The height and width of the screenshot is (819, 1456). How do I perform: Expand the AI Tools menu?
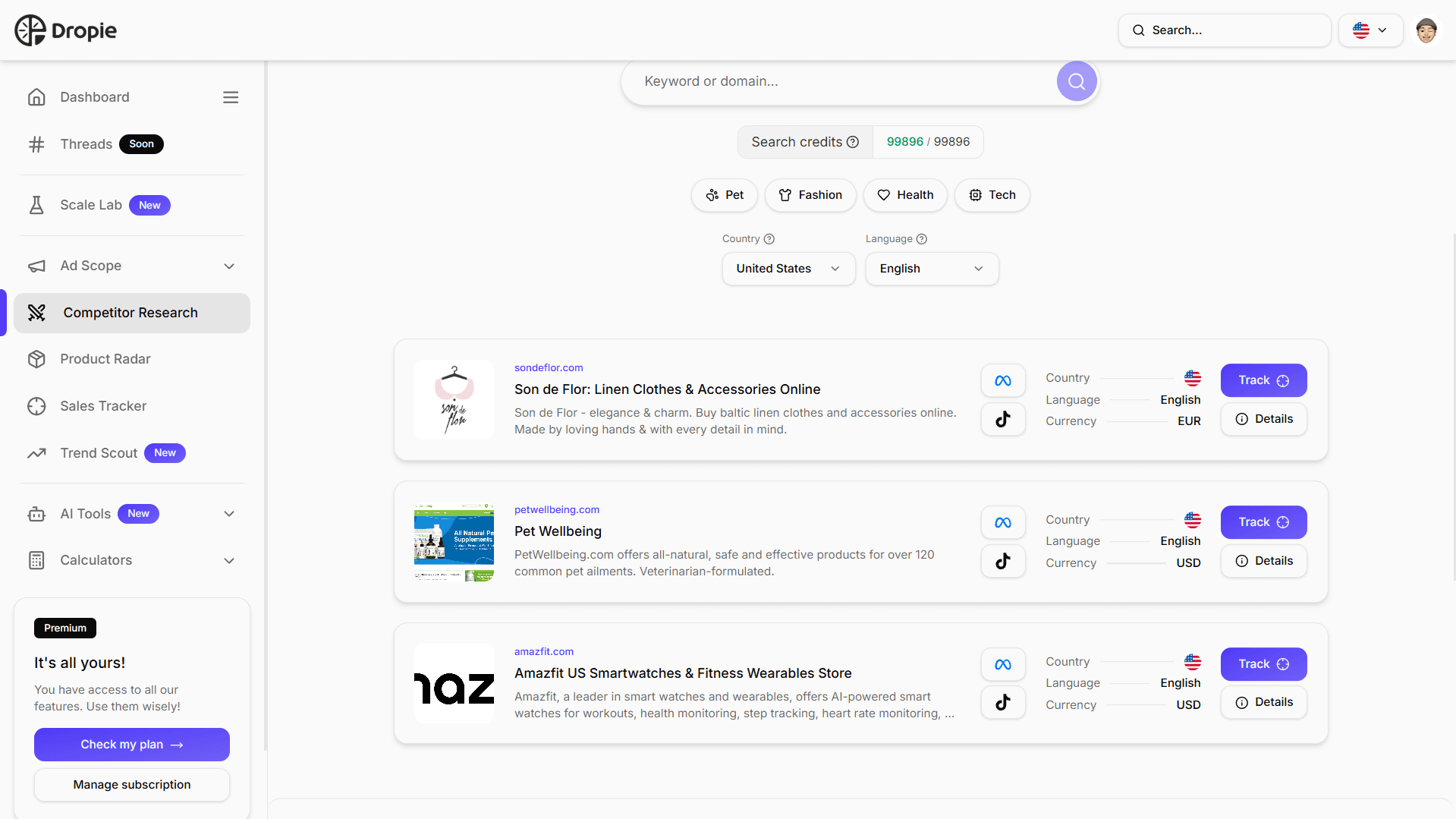click(x=229, y=514)
